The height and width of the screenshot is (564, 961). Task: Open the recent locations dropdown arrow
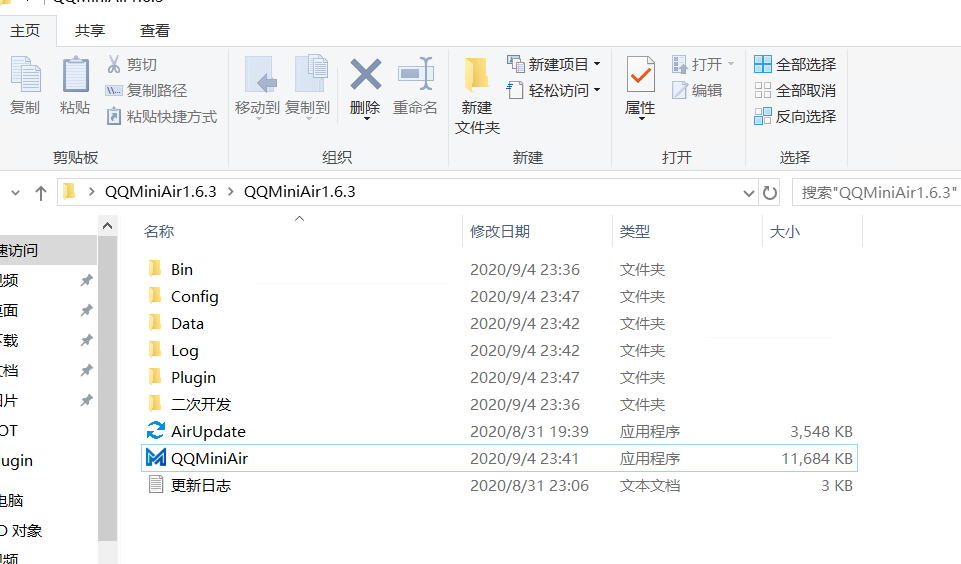click(x=15, y=193)
